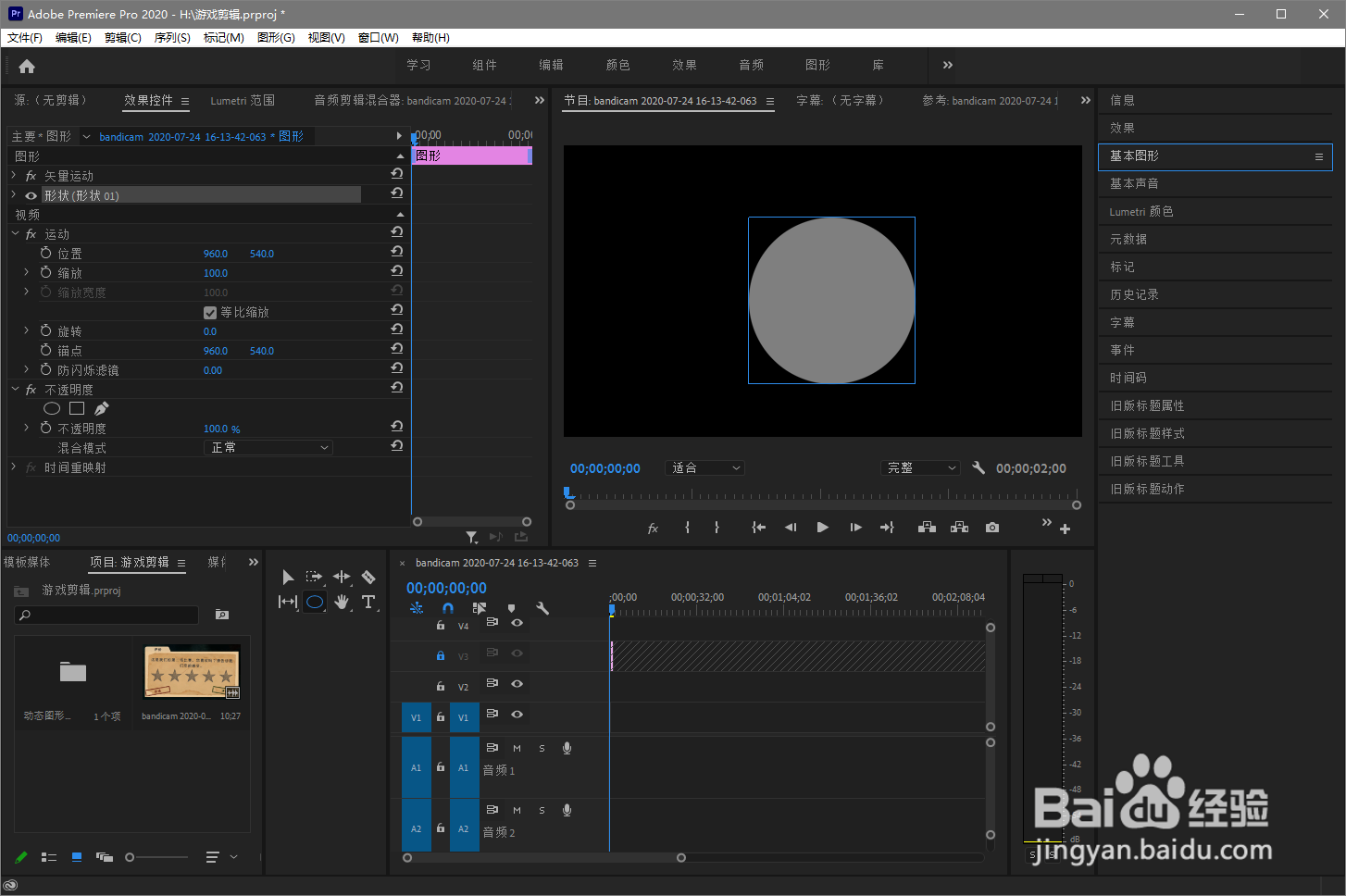Click the free-draw bezier pen mask icon
The height and width of the screenshot is (896, 1346).
(x=102, y=408)
